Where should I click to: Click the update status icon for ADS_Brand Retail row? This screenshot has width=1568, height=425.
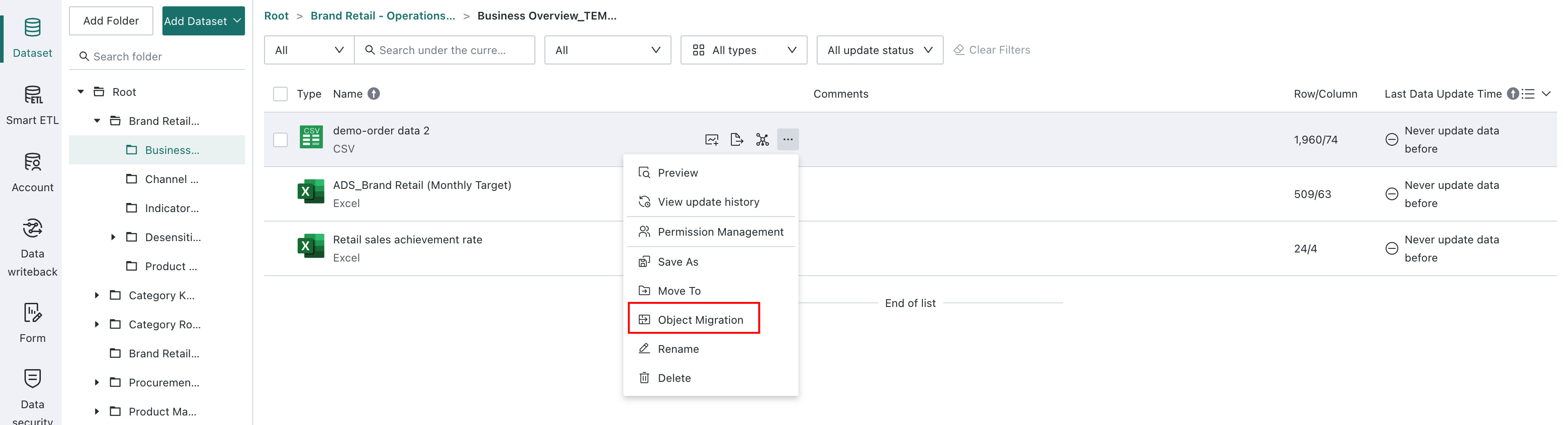(x=1392, y=193)
